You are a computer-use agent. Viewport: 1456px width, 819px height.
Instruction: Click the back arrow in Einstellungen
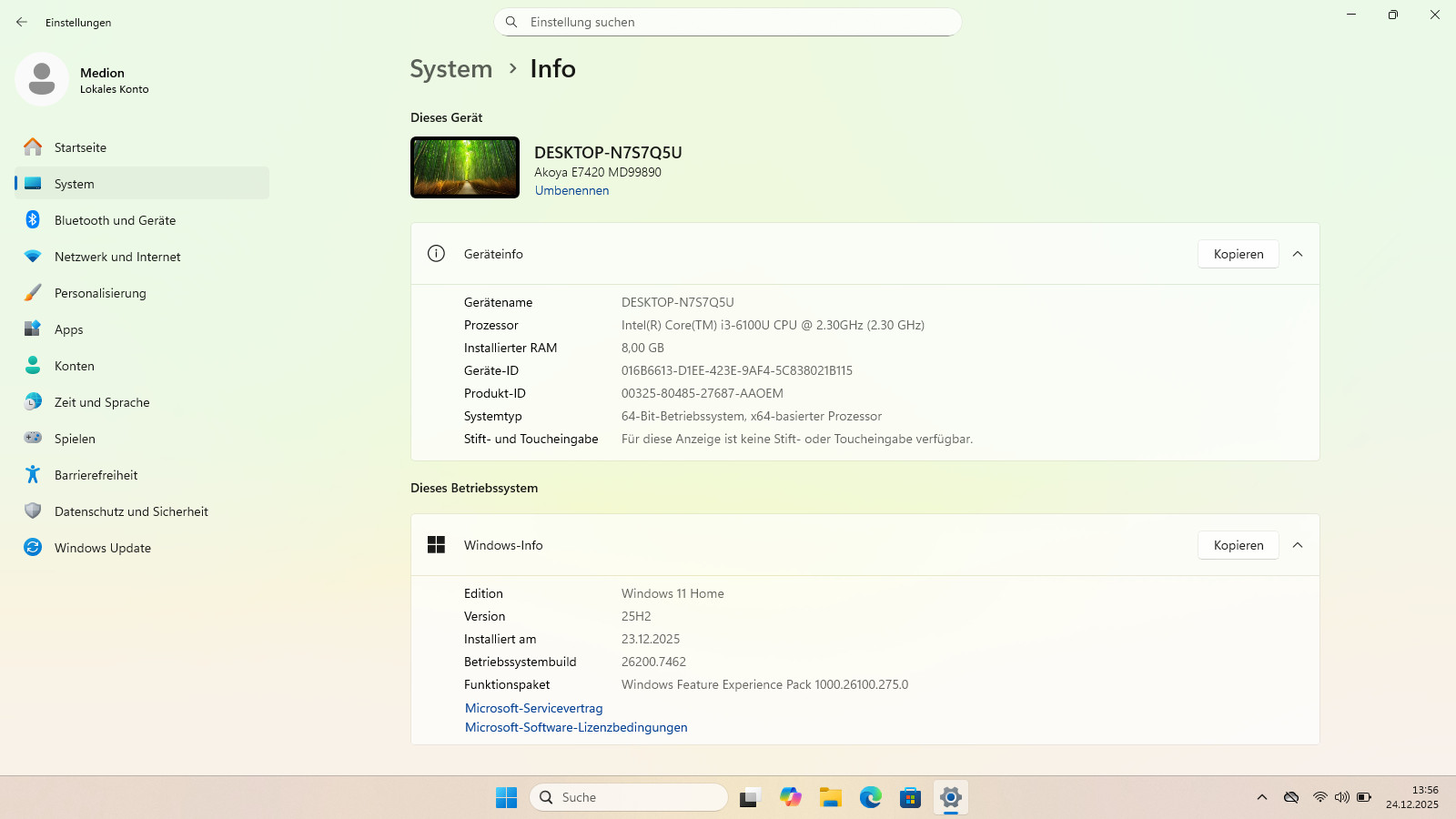pyautogui.click(x=22, y=22)
